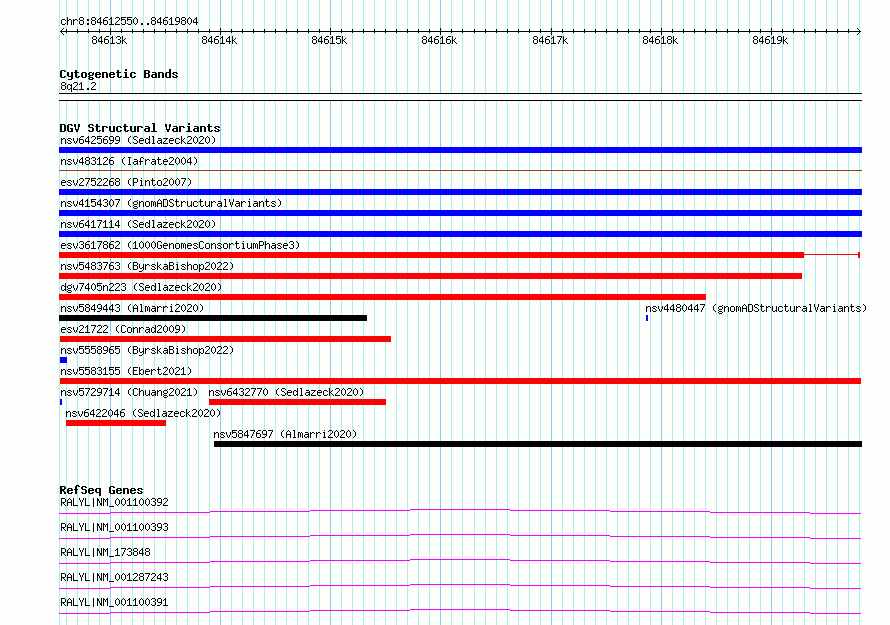890x625 pixels.
Task: Click the blue nsv6417114 variant bar
Action: (460, 234)
